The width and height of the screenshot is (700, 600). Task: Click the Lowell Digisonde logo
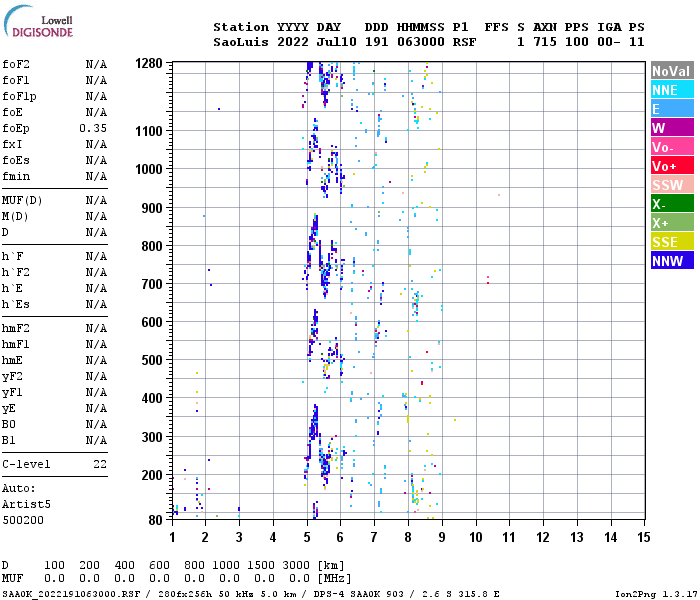(38, 22)
